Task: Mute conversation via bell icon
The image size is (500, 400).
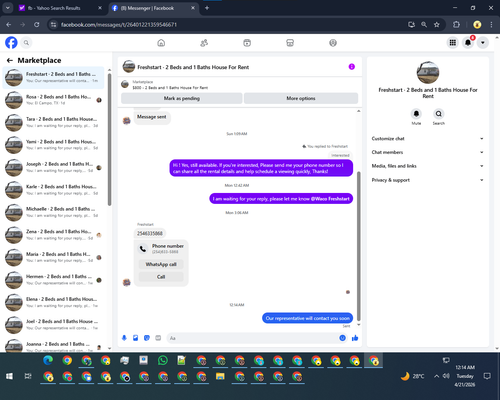Action: [x=416, y=114]
